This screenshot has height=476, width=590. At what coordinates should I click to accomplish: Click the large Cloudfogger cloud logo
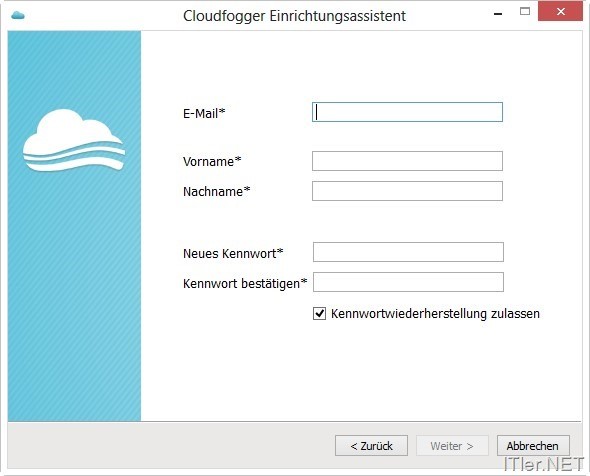(x=74, y=140)
